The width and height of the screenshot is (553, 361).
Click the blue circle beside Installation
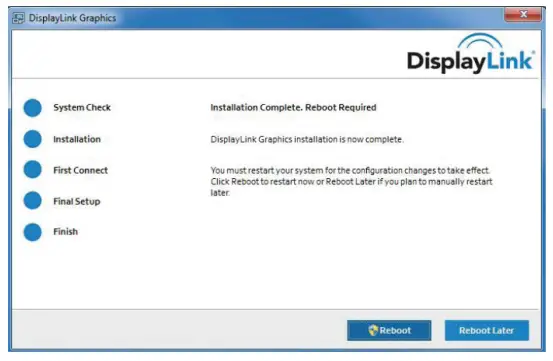tap(32, 139)
